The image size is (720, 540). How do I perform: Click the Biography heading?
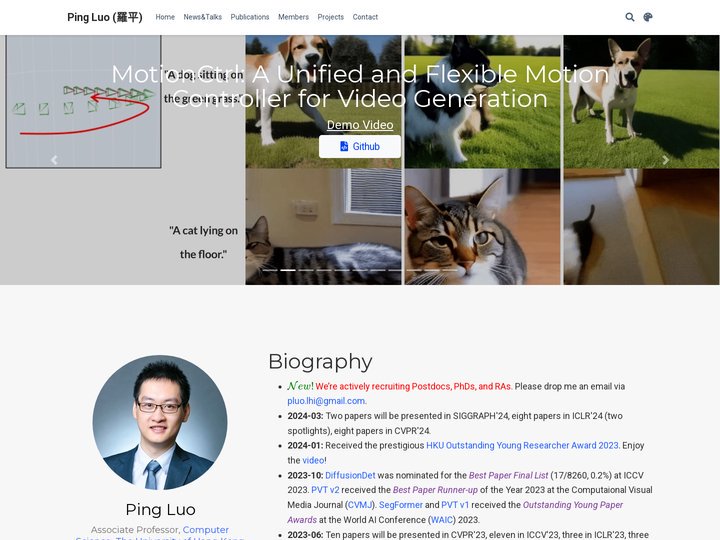(x=320, y=361)
